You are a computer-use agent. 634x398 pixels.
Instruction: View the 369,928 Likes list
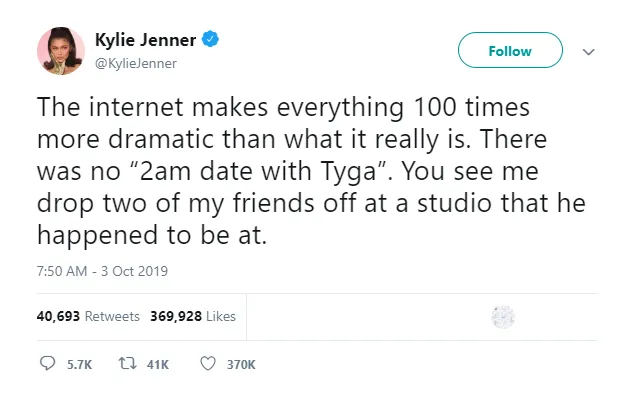click(193, 316)
